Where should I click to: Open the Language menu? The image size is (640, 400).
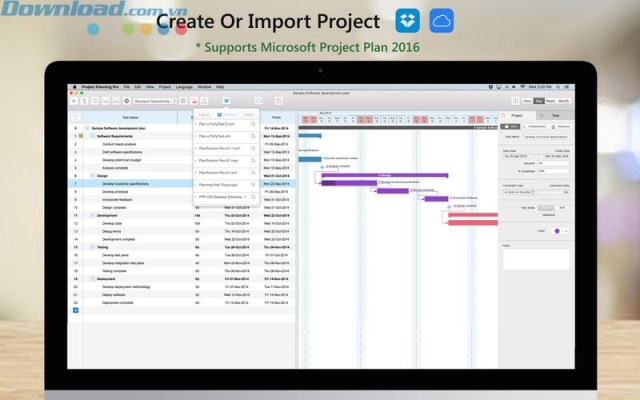(184, 87)
